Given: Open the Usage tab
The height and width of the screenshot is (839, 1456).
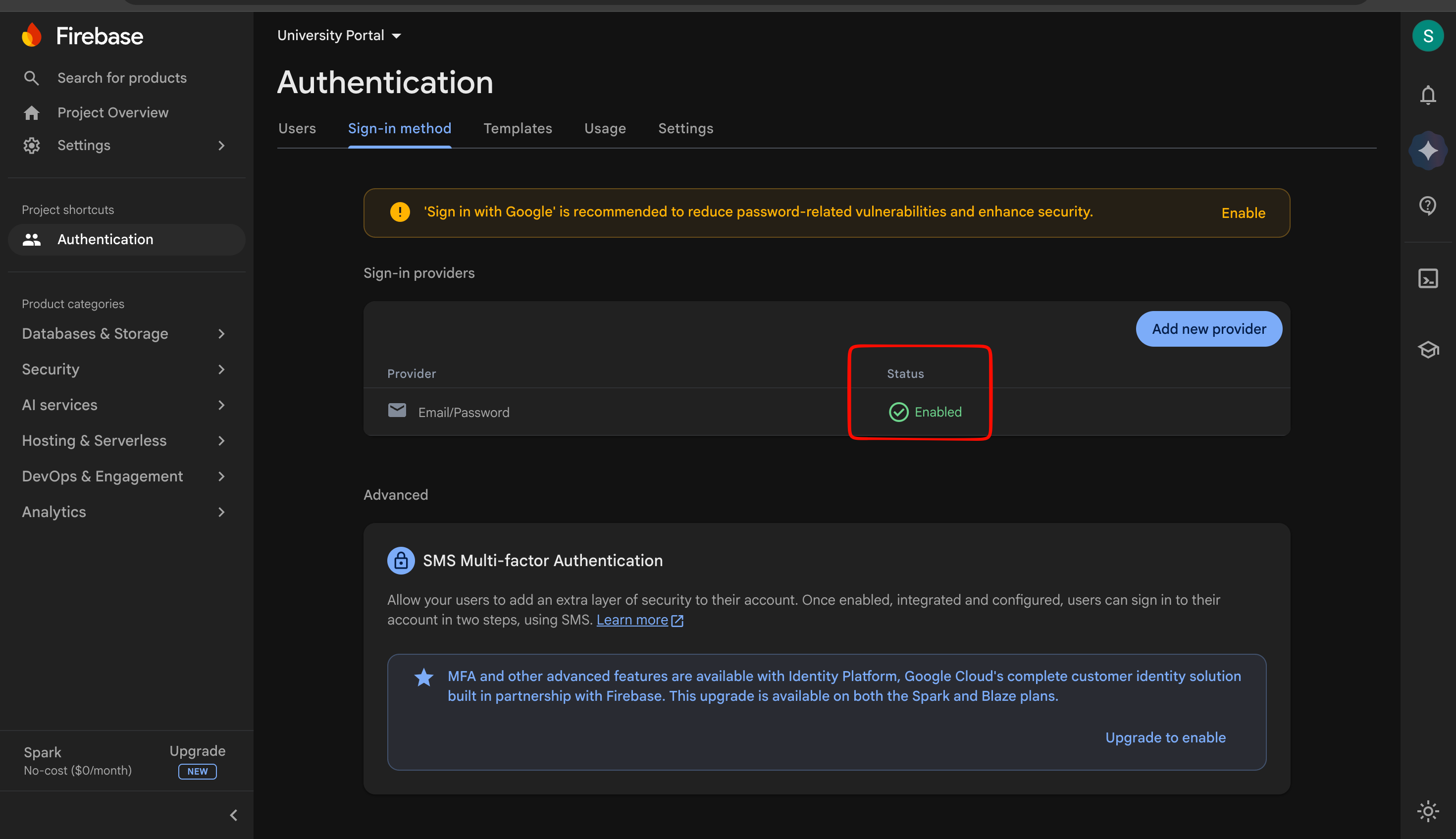Looking at the screenshot, I should pyautogui.click(x=605, y=128).
